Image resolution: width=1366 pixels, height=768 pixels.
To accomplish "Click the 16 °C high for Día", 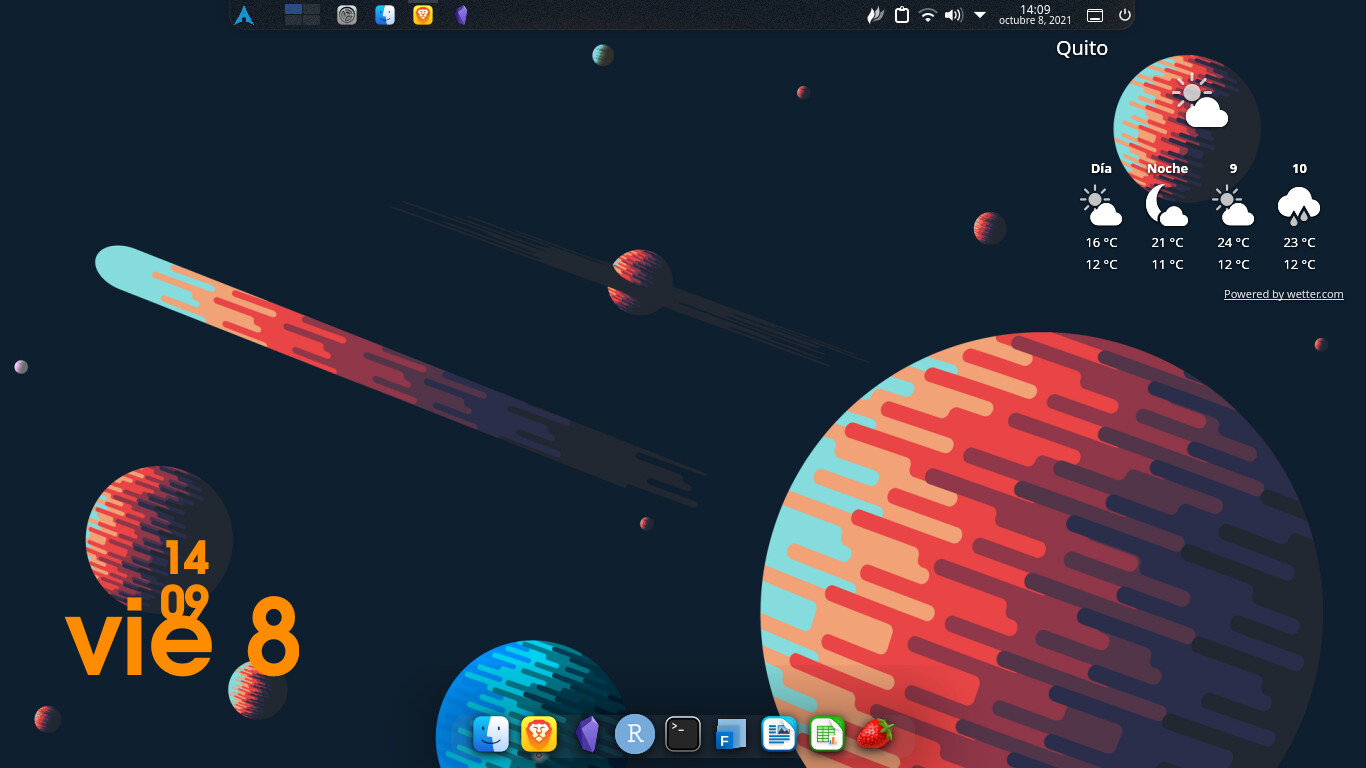I will click(1101, 243).
